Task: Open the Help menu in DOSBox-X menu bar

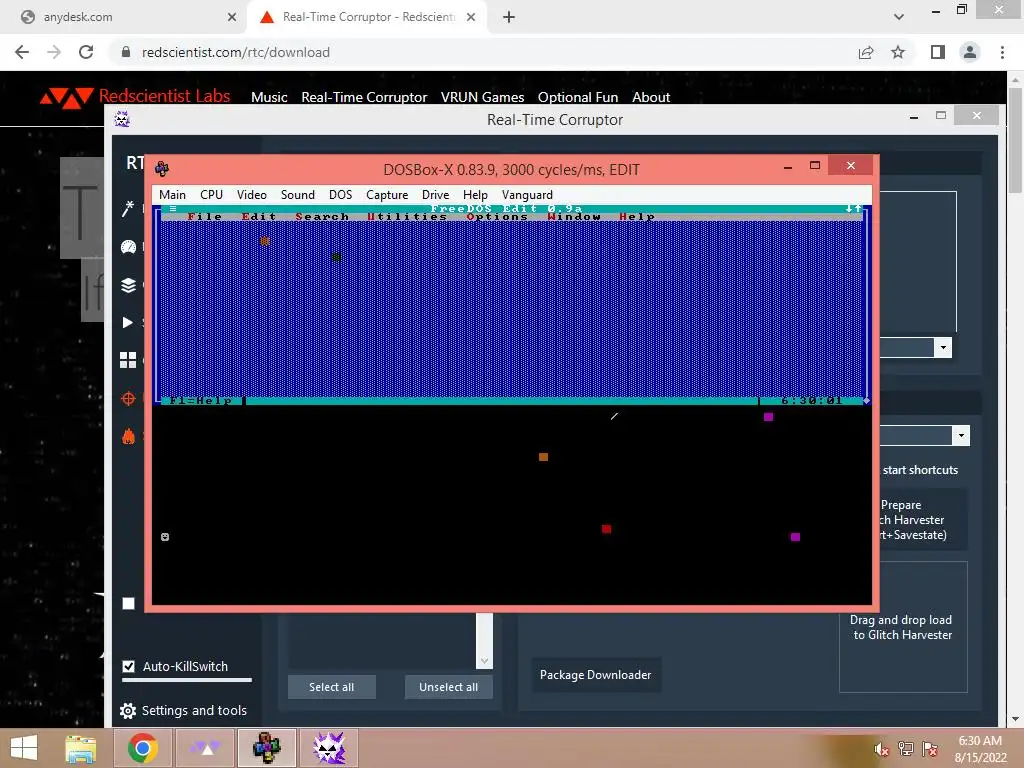Action: pos(475,195)
